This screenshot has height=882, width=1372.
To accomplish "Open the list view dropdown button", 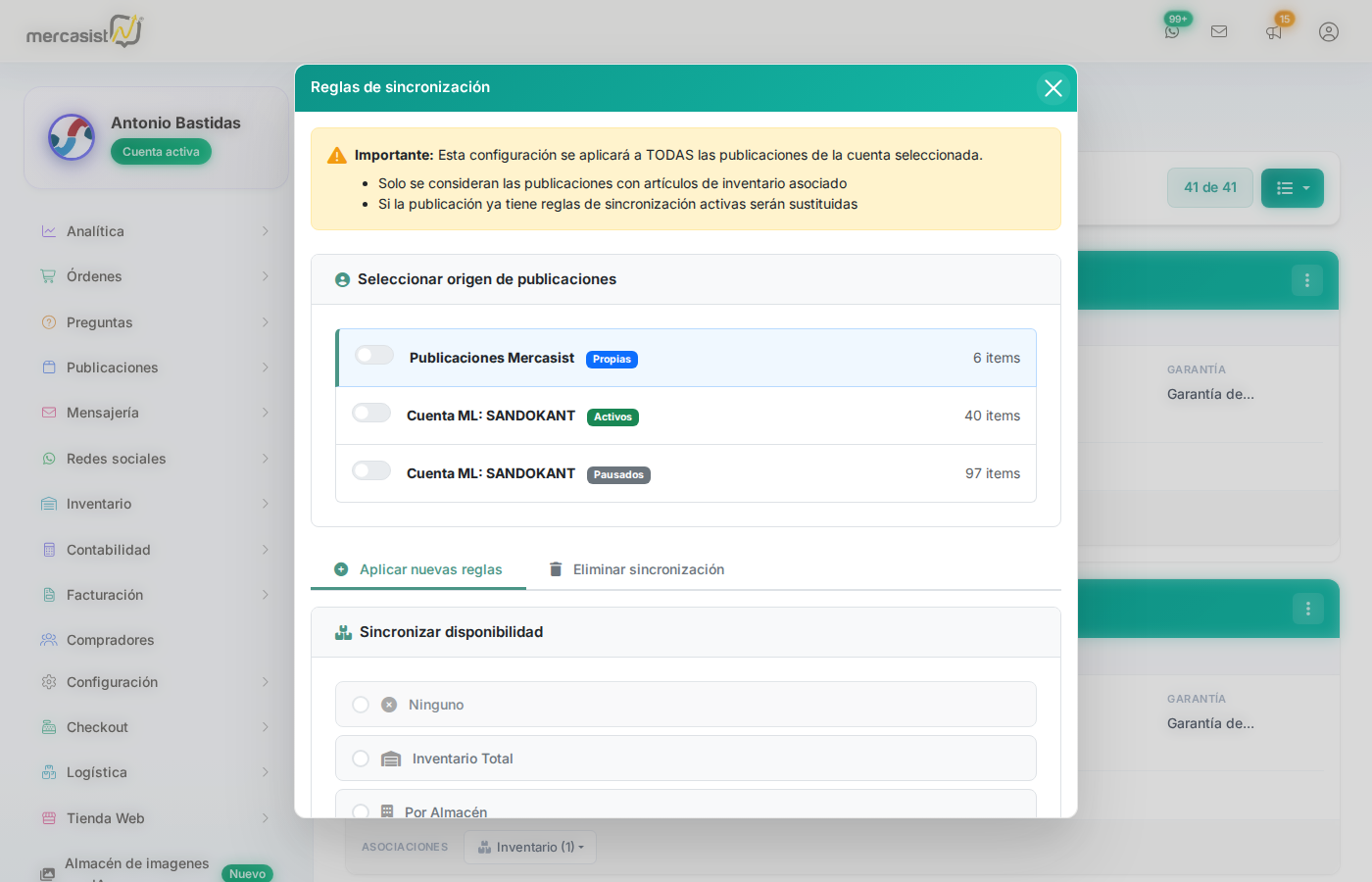I will pyautogui.click(x=1293, y=188).
